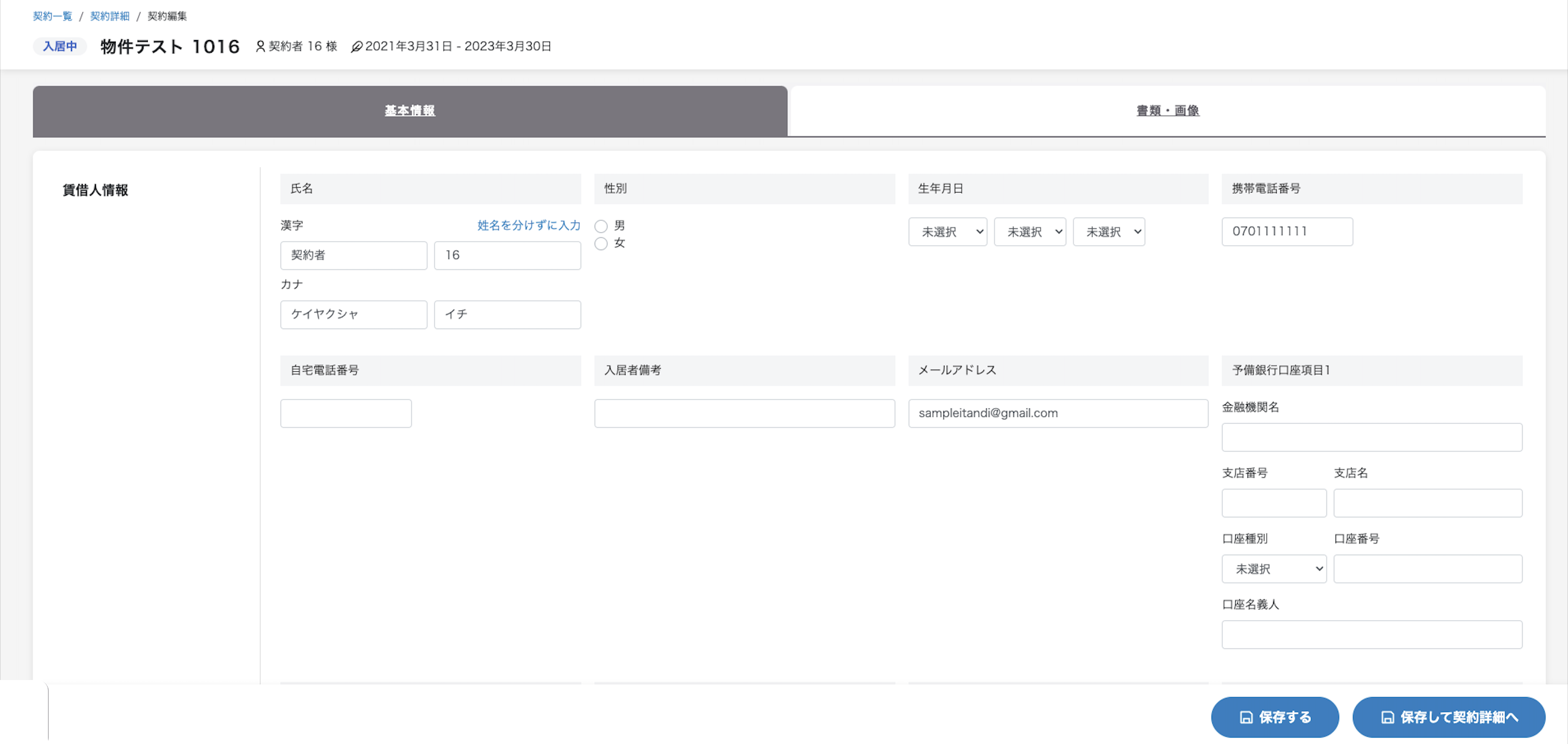Click the kana field containing ケイヤクシャ

[x=354, y=315]
